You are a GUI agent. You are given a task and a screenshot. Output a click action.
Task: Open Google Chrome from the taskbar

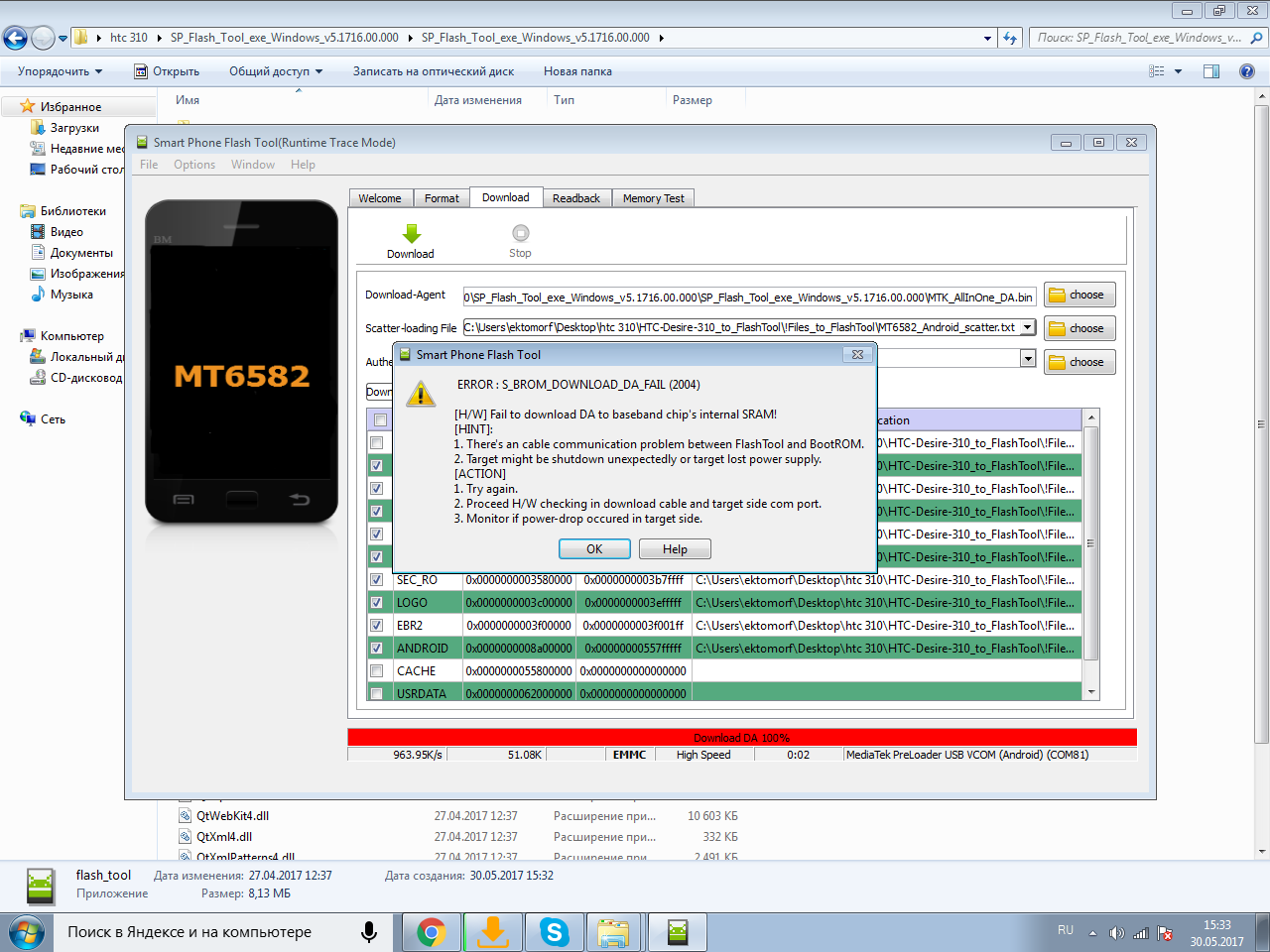point(431,932)
